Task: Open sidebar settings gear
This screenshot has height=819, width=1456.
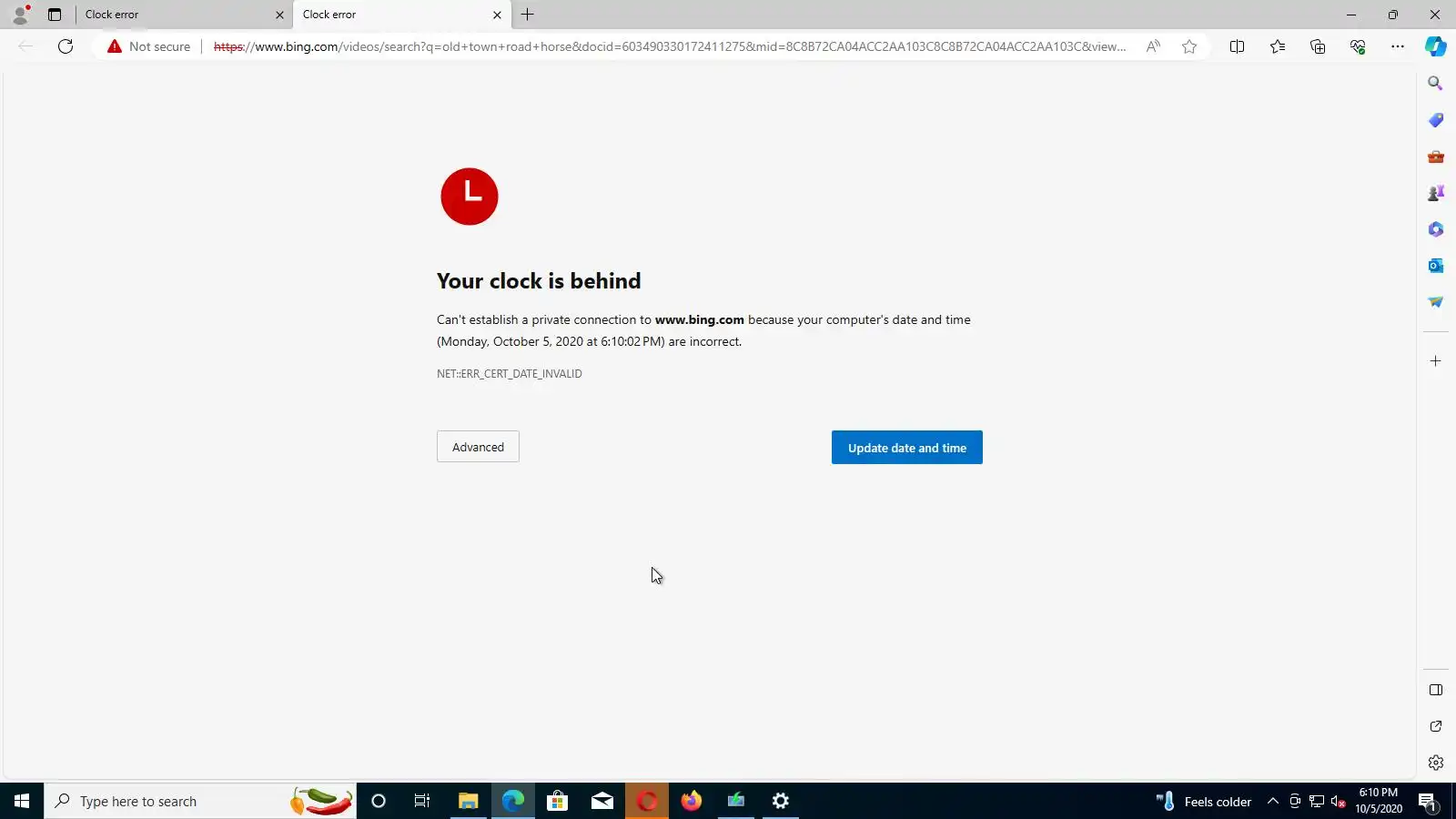Action: (1436, 763)
